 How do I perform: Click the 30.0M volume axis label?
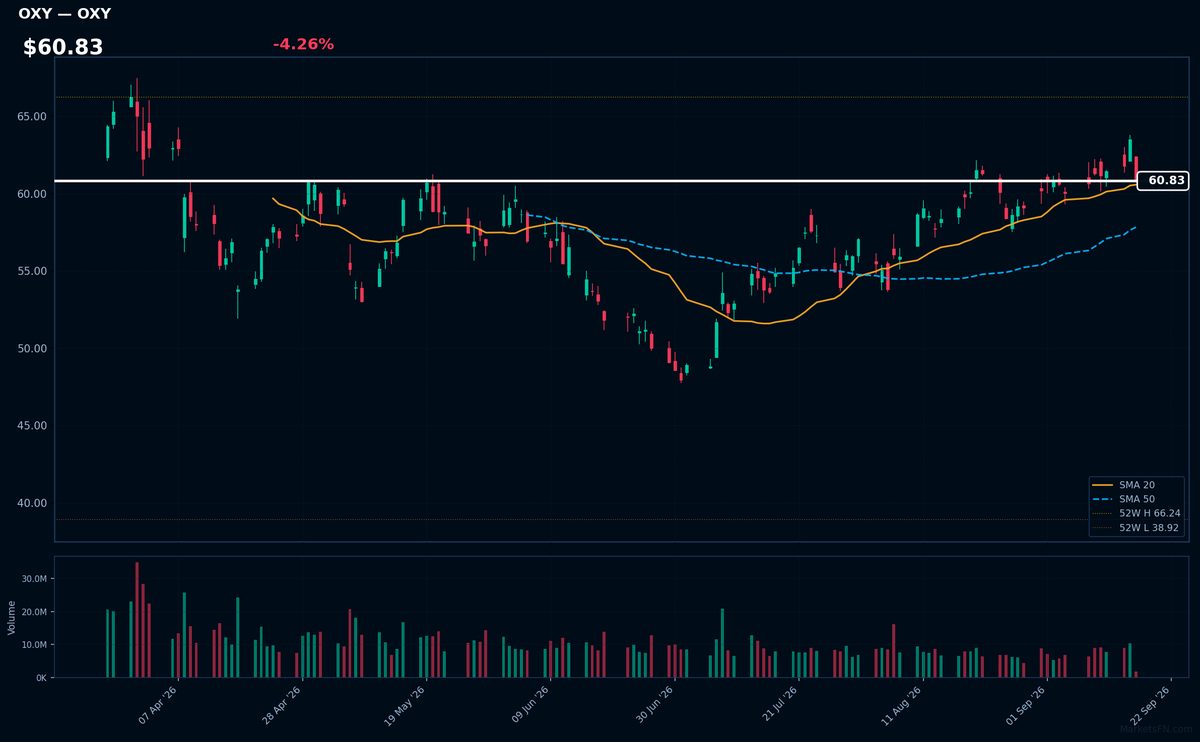coord(34,579)
